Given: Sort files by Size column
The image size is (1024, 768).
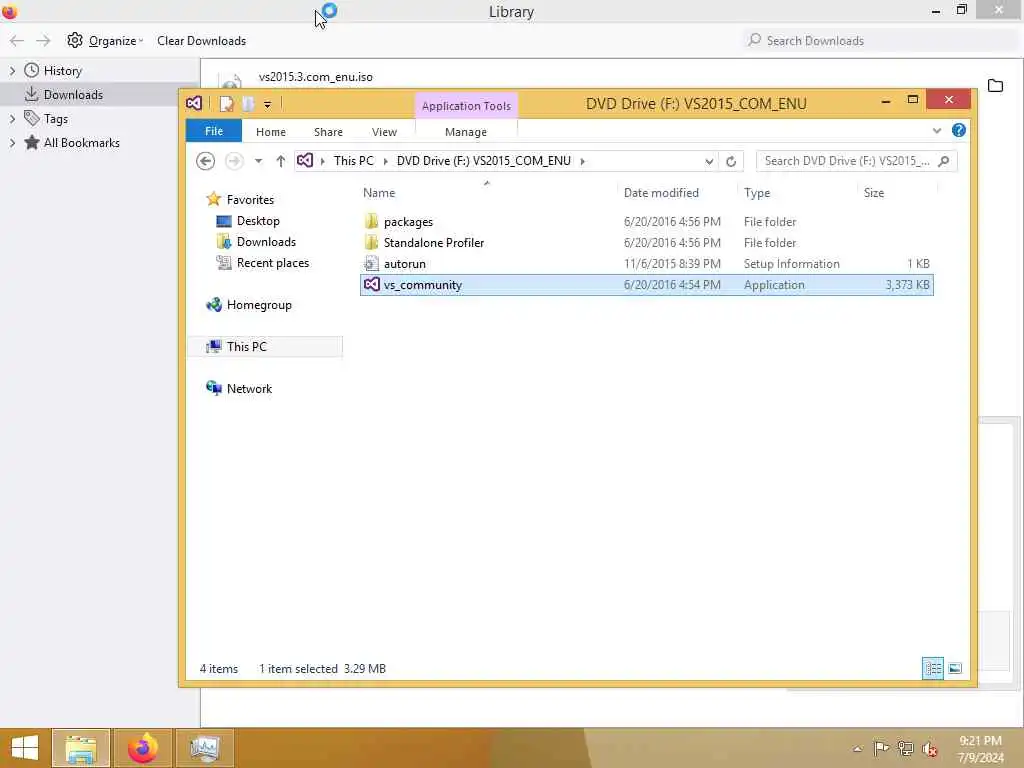Looking at the screenshot, I should [x=873, y=193].
